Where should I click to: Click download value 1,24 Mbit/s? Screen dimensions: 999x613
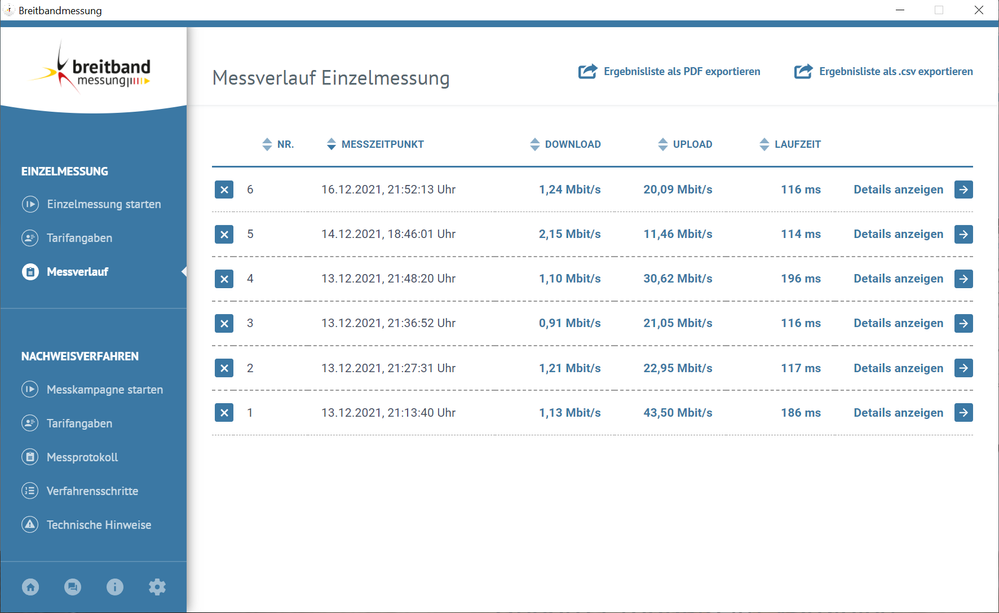570,189
